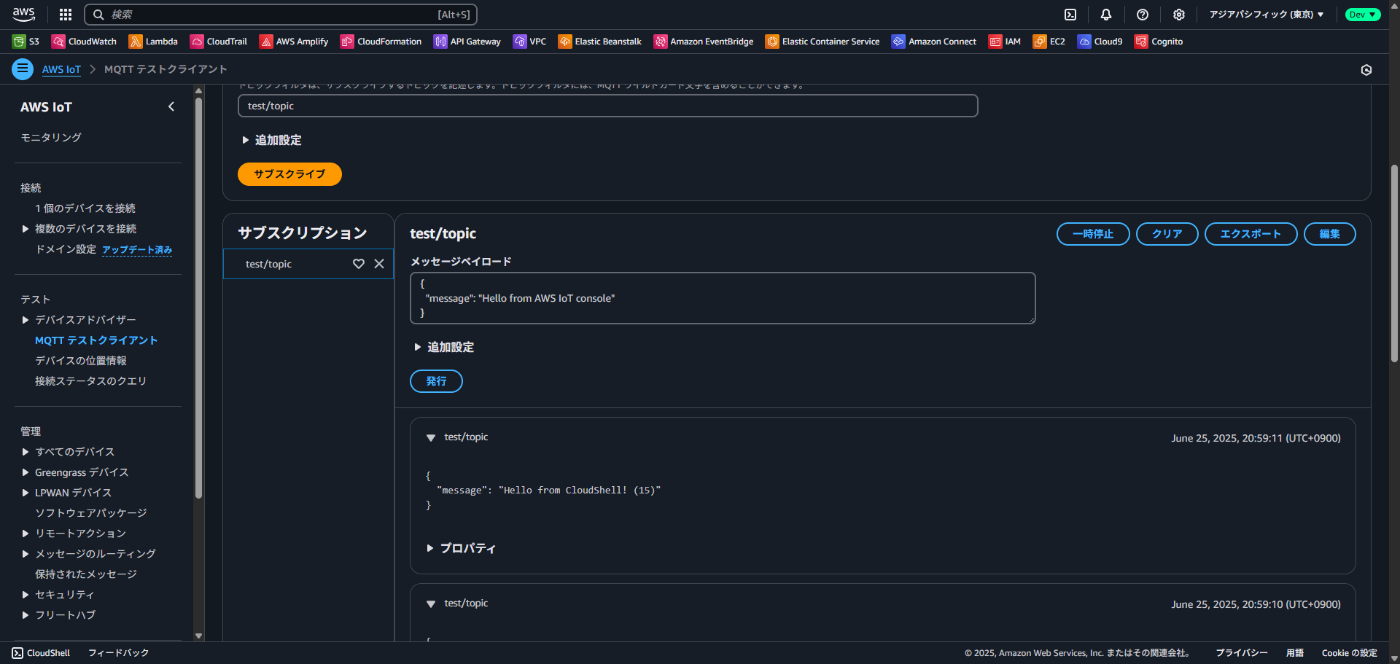
Task: Open CloudFormation shortcut
Action: tap(381, 41)
